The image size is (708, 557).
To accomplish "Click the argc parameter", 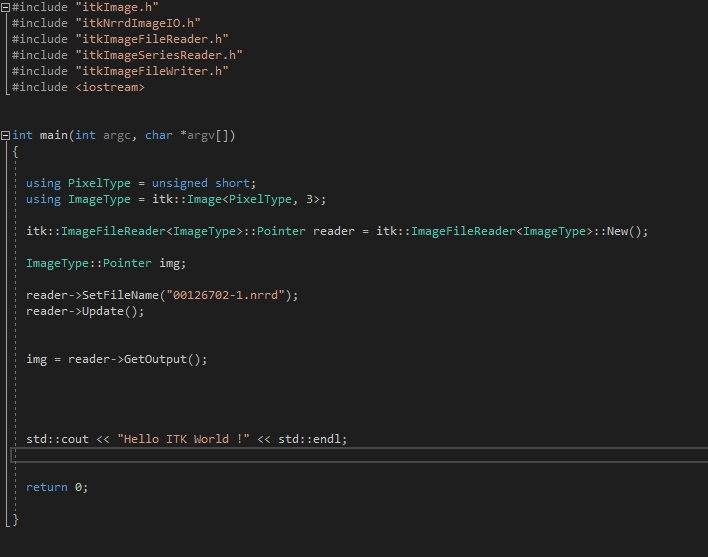I will point(116,135).
